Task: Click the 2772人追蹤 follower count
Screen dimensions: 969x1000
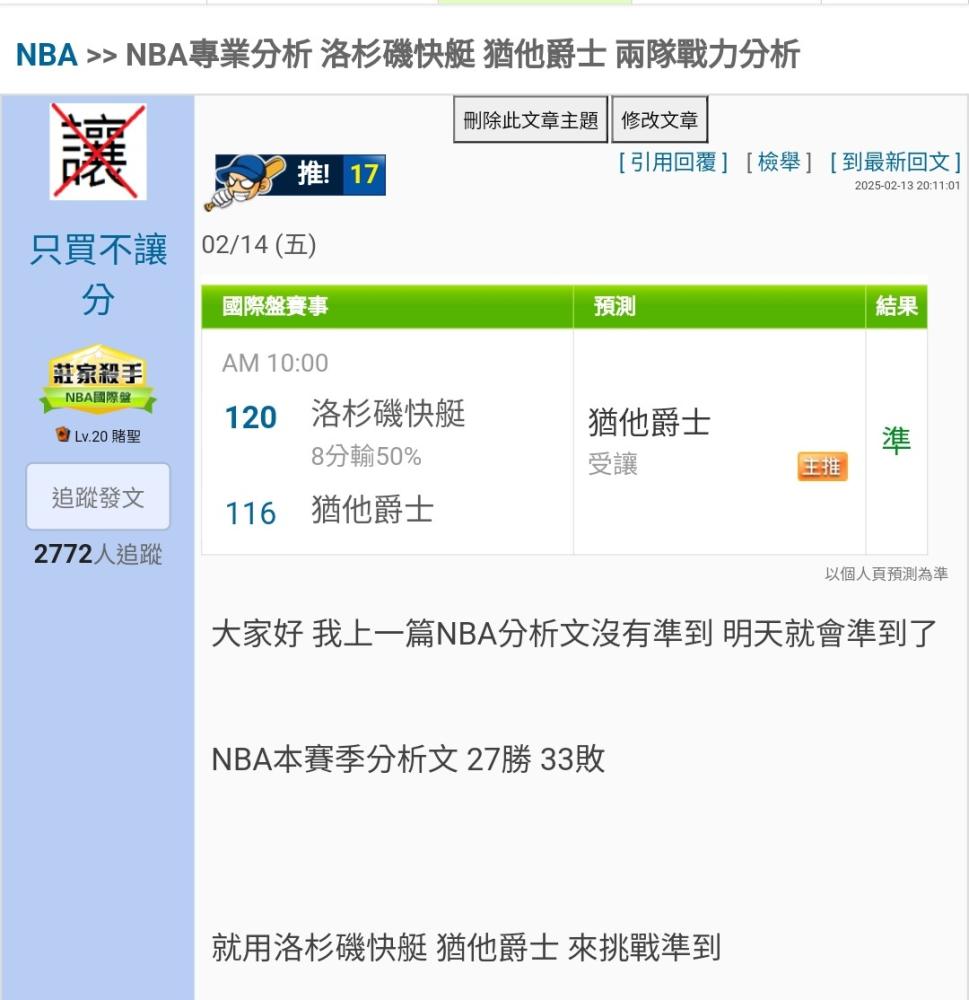Action: click(98, 554)
